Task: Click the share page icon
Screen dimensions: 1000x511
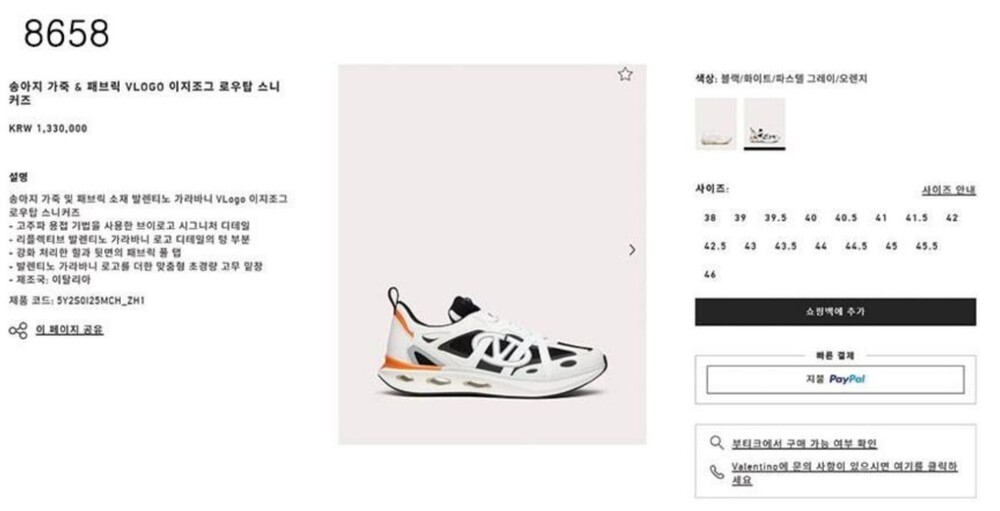Action: pyautogui.click(x=18, y=330)
